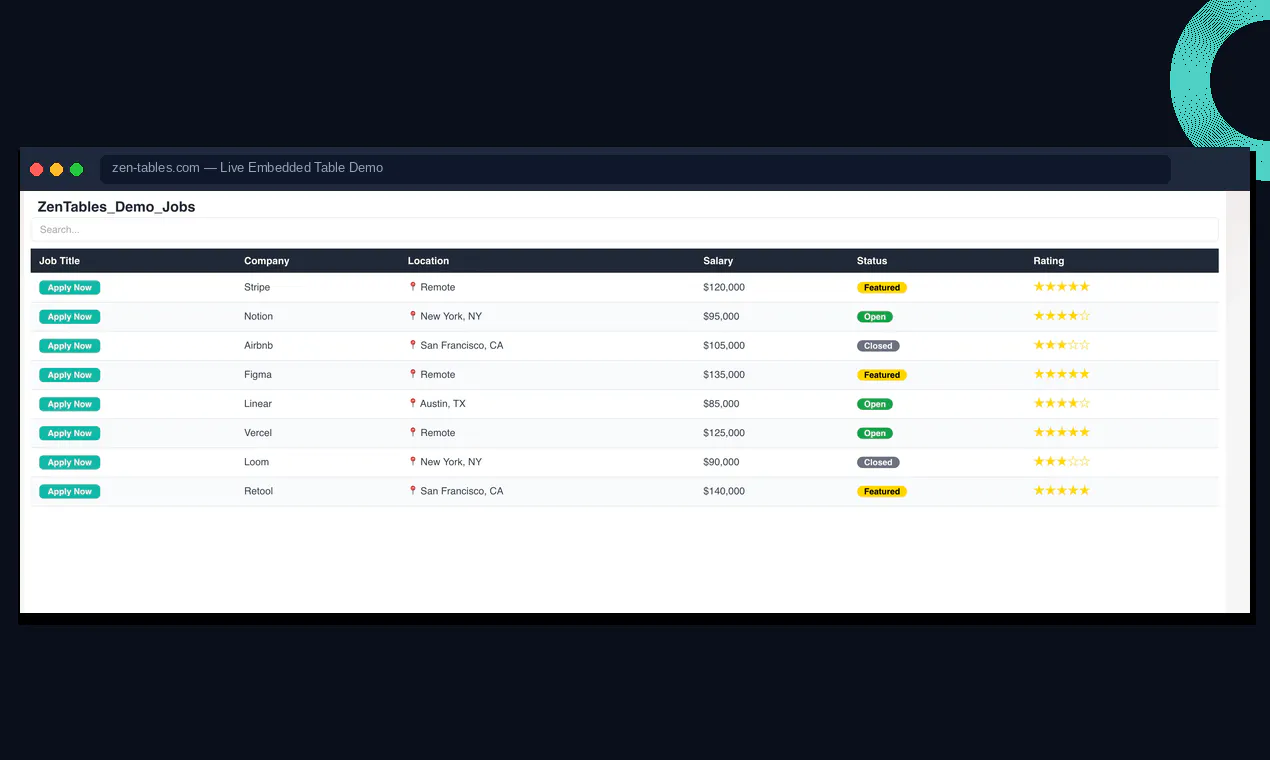
Task: Click the green maximize window dot
Action: click(76, 169)
